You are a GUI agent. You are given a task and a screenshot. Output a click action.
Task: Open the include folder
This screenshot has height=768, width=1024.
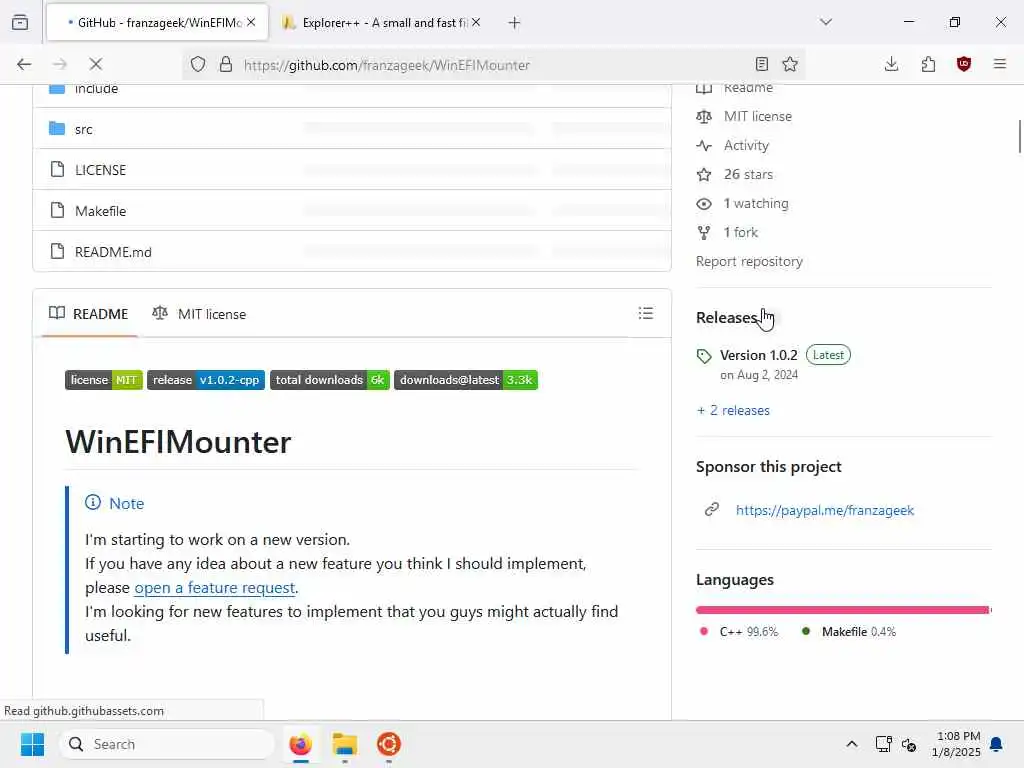tap(96, 89)
